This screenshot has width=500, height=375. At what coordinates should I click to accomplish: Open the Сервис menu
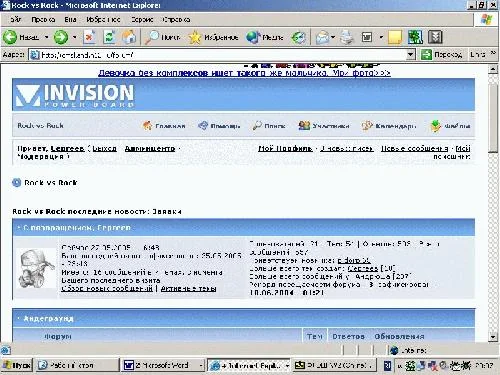[142, 19]
